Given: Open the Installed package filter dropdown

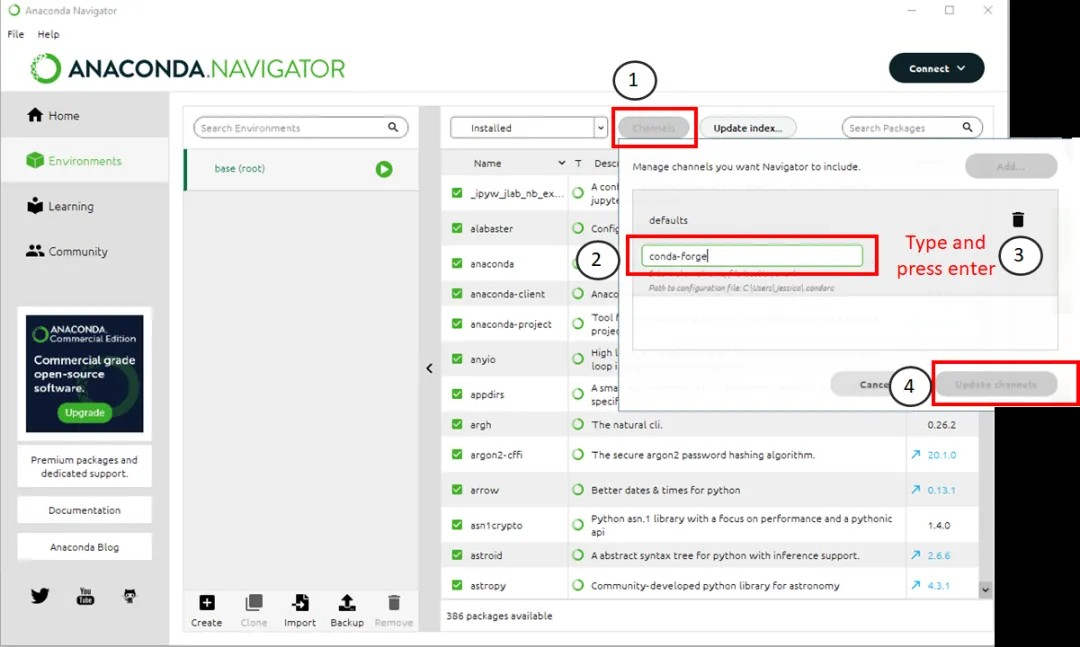Looking at the screenshot, I should (528, 127).
